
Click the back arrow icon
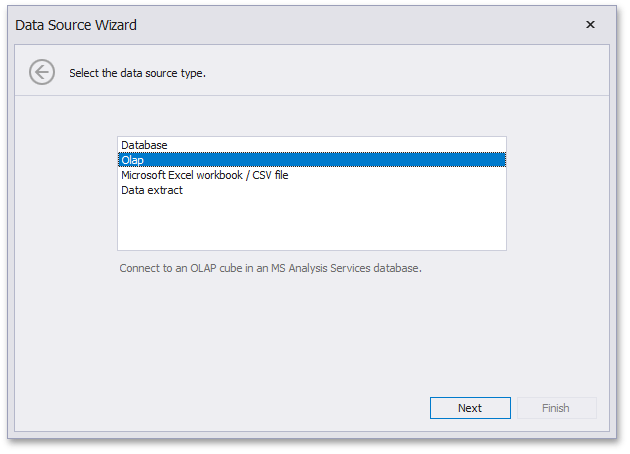coord(41,72)
